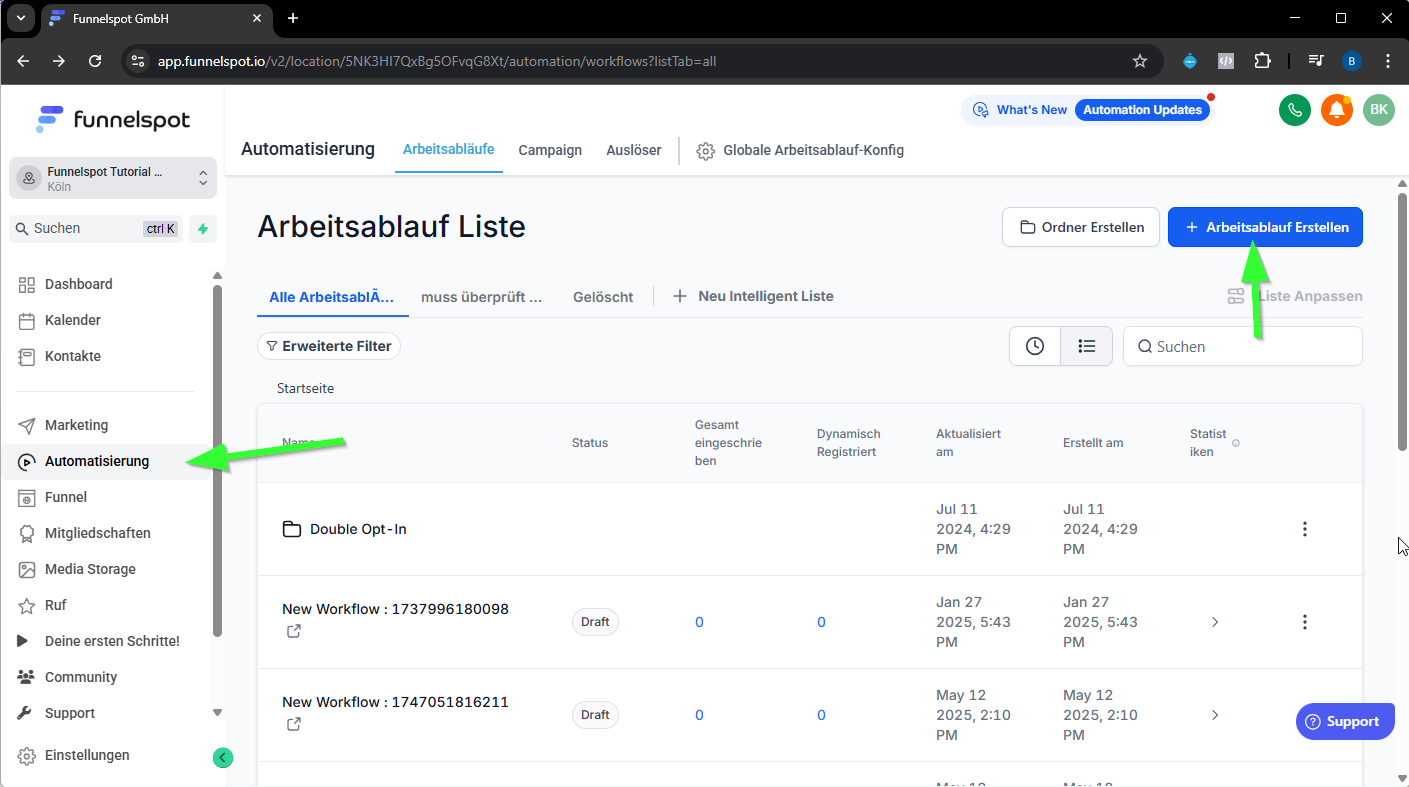Open three-dot menu for workflow 1737996180098
The width and height of the screenshot is (1409, 787).
tap(1304, 622)
